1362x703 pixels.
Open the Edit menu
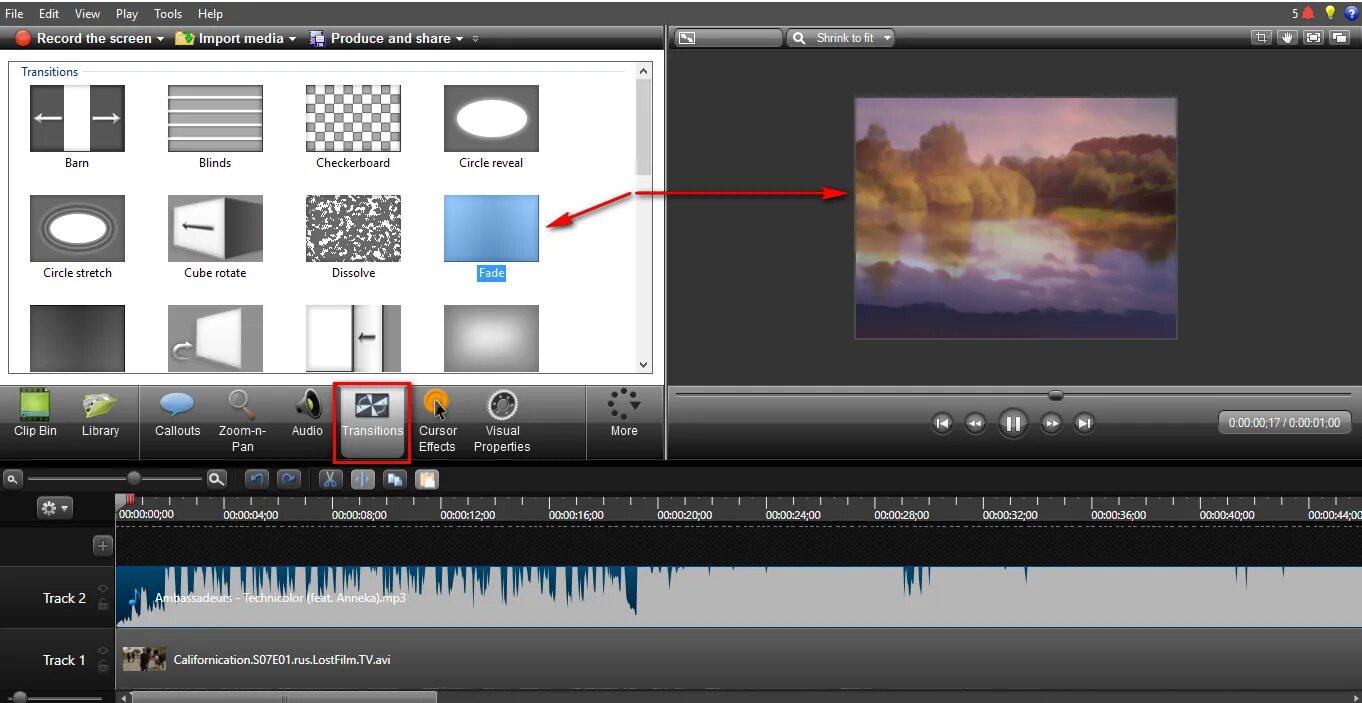click(49, 14)
